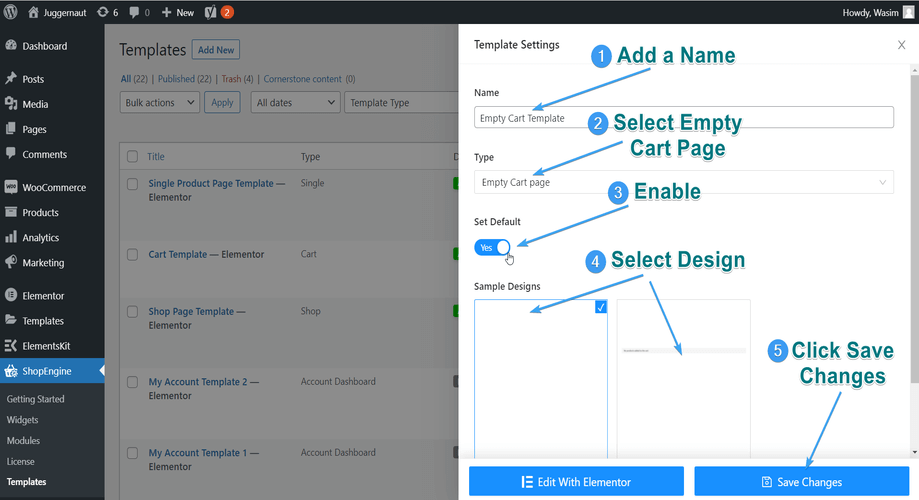Screen dimensions: 919x500
Task: Open the Bulk actions dropdown
Action: (x=159, y=103)
